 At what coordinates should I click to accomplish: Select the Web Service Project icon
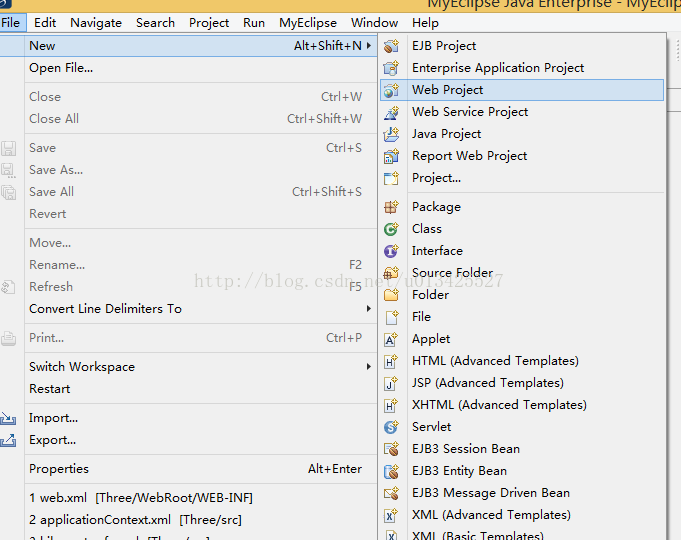[x=391, y=112]
